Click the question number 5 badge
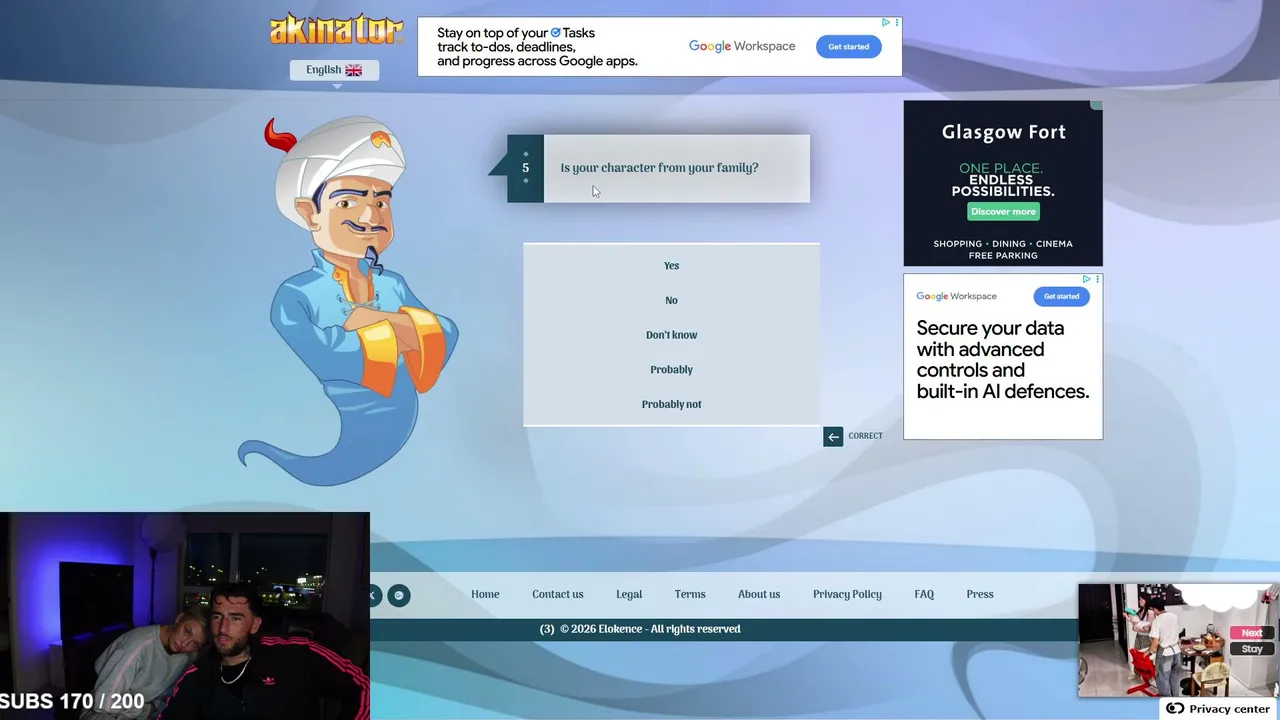This screenshot has height=720, width=1280. (x=526, y=168)
